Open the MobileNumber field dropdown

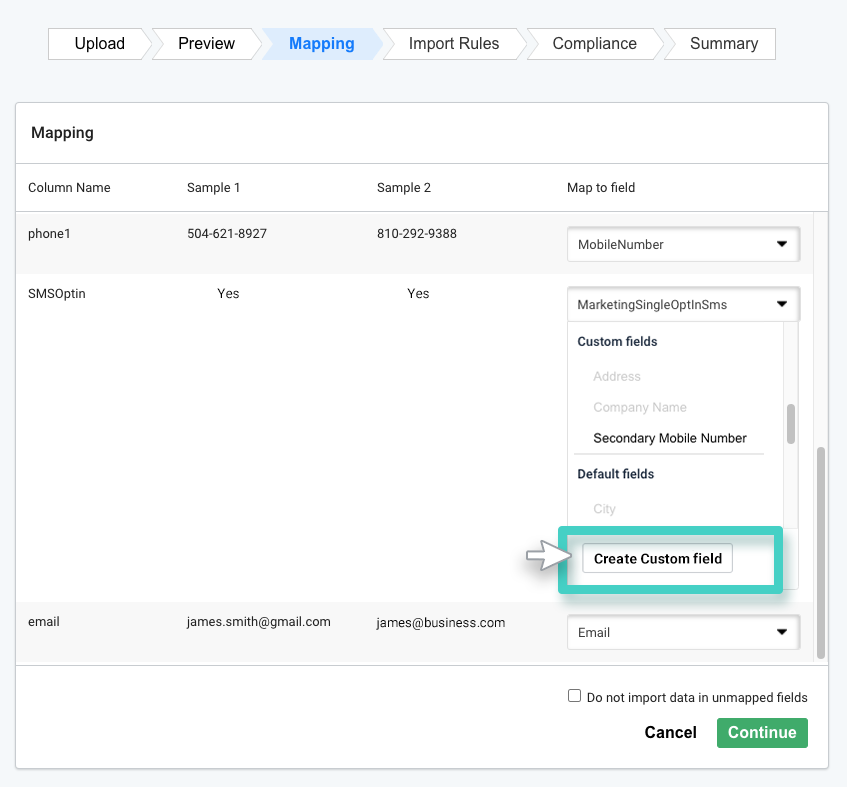683,243
